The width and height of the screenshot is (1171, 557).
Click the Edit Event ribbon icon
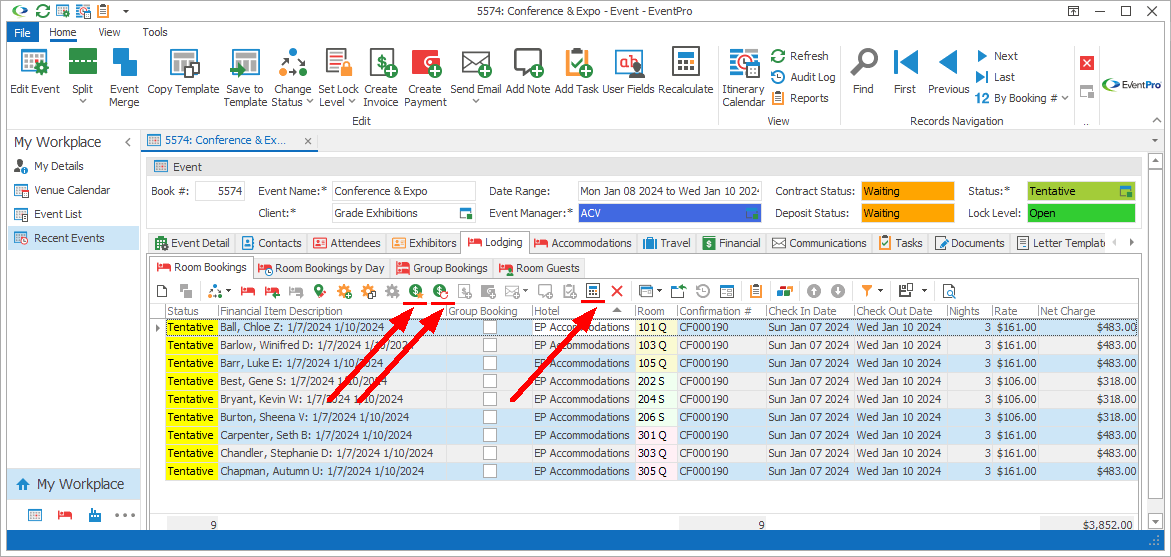pos(35,62)
